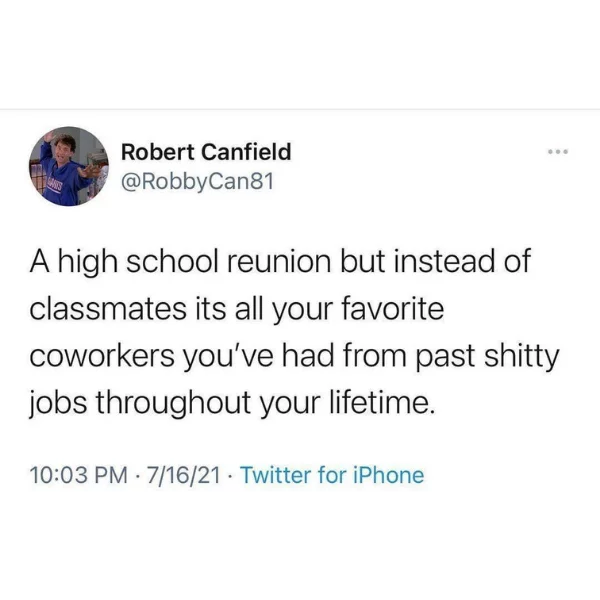Click the tweet line starting "A high school reunion"
Screen dimensions: 600x600
[280, 262]
